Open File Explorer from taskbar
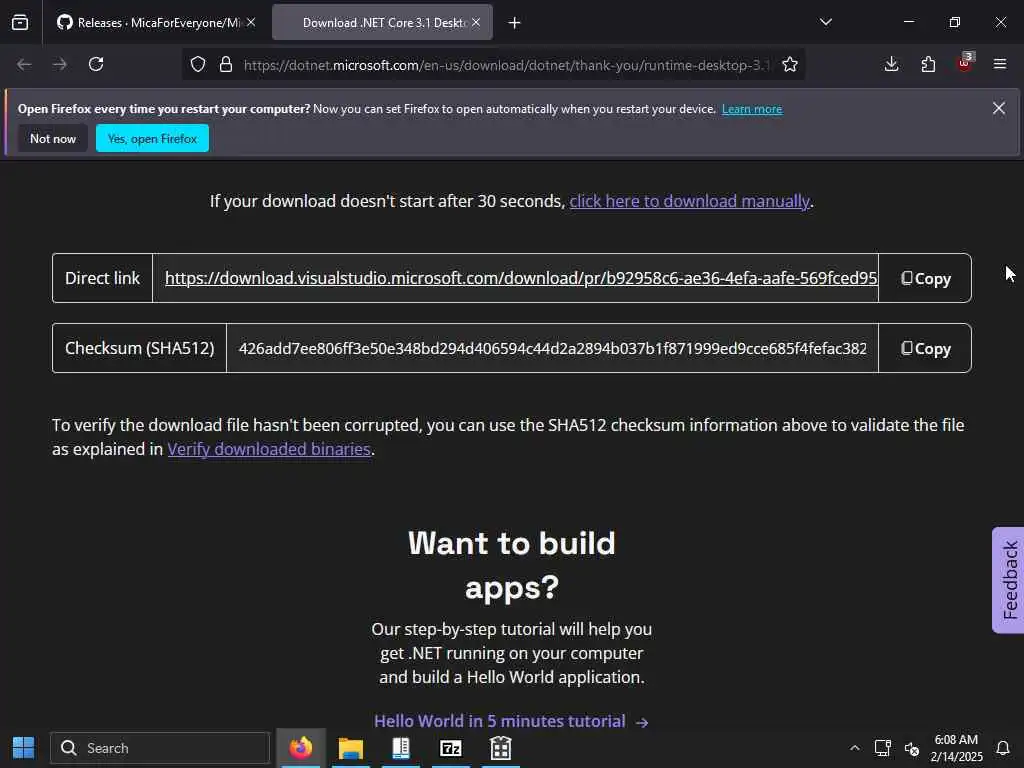Screen dimensions: 1024x768 351,748
